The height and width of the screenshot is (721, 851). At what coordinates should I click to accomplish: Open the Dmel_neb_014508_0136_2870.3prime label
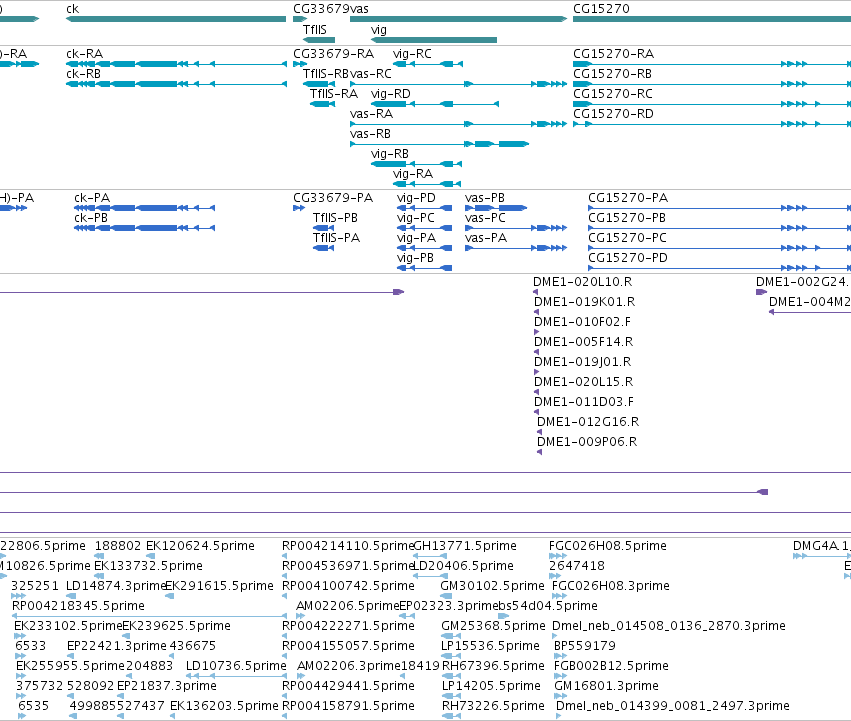pos(669,626)
